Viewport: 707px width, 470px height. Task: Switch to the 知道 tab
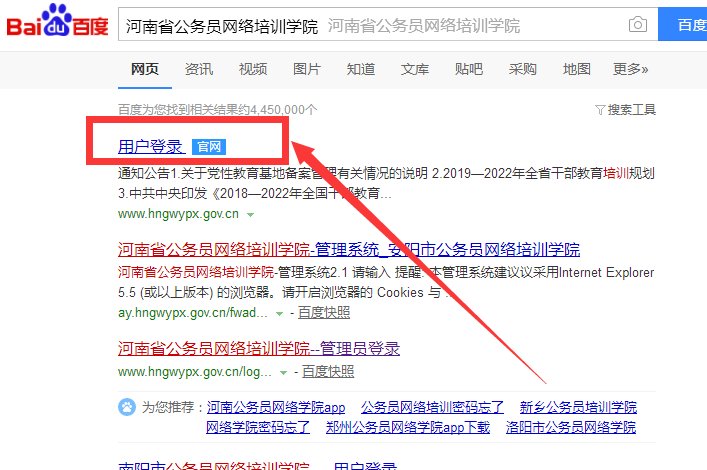[x=361, y=69]
